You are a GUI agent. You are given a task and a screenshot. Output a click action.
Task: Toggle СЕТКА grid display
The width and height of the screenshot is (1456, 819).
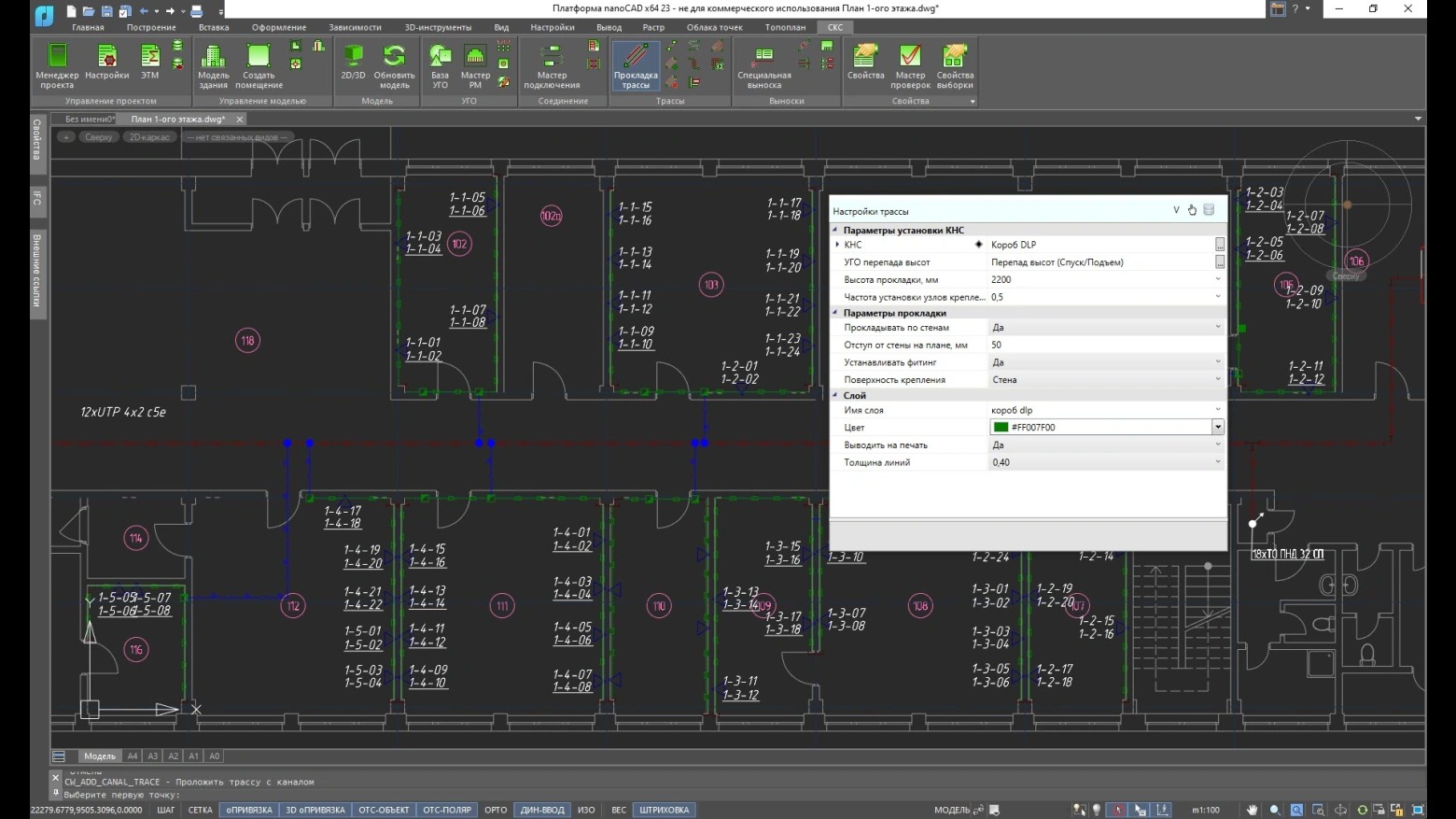click(x=200, y=810)
